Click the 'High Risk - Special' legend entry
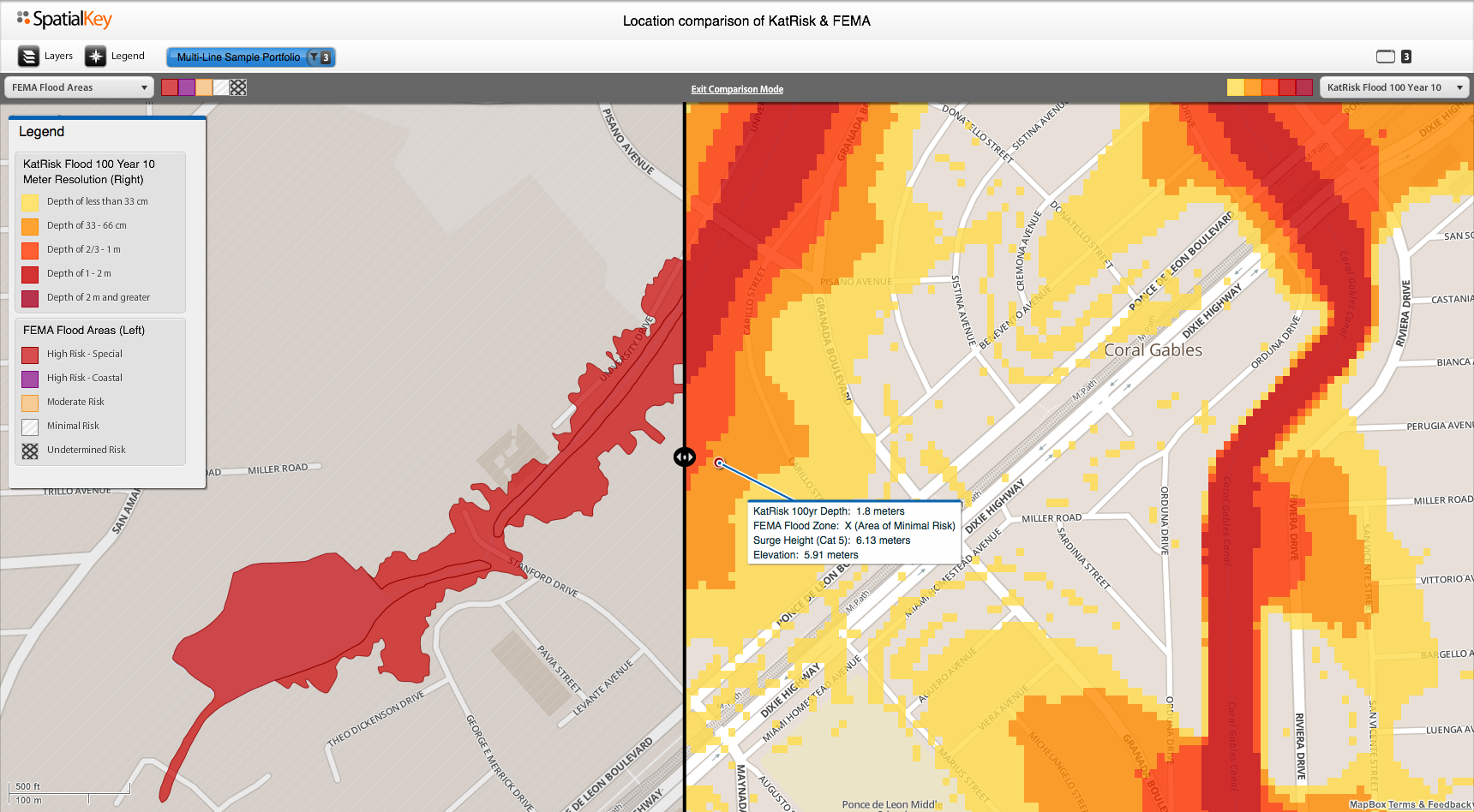The height and width of the screenshot is (812, 1474). (x=73, y=355)
